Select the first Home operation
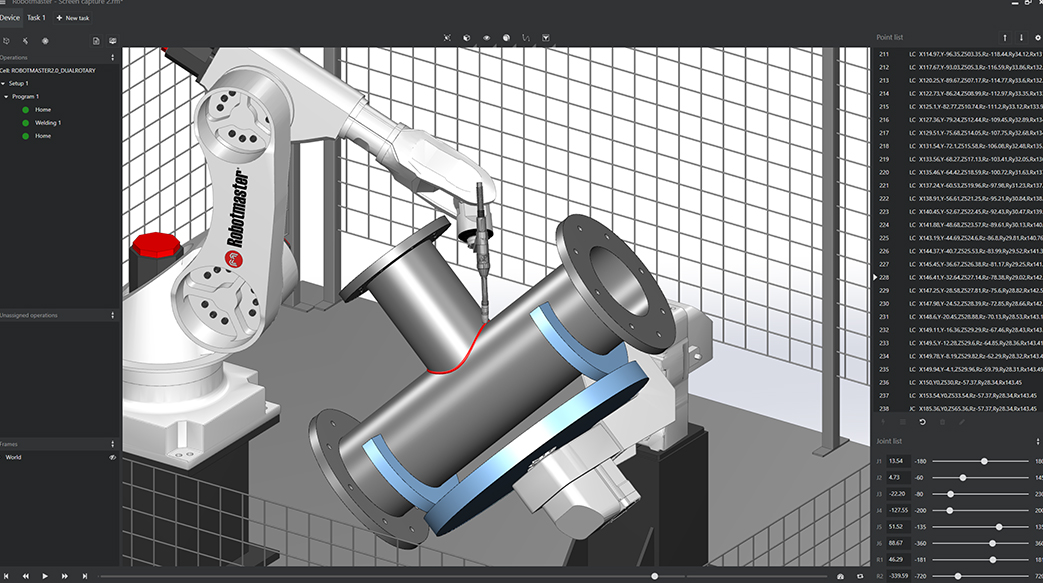Image resolution: width=1043 pixels, height=583 pixels. point(43,110)
